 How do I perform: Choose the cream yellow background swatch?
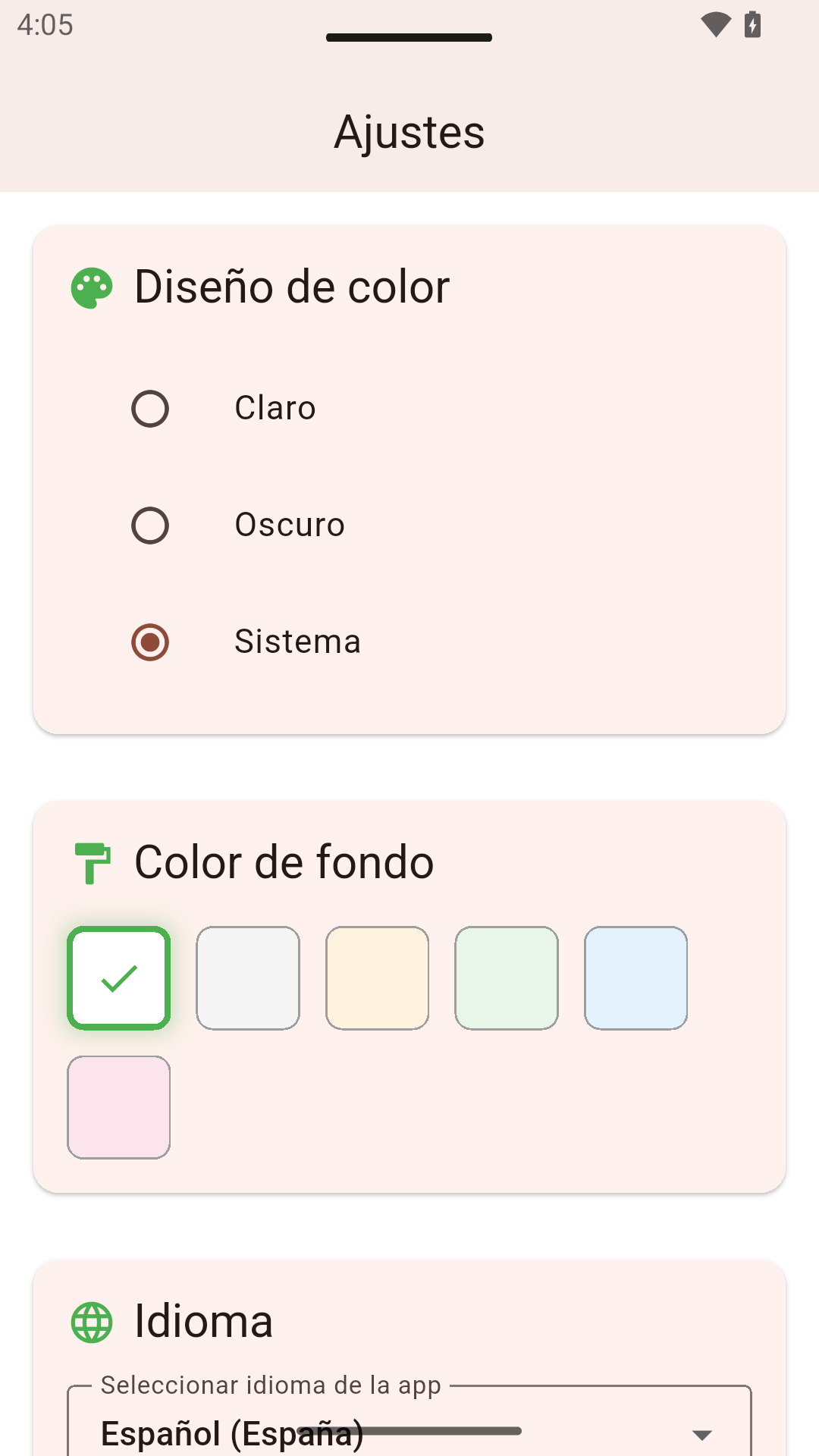pyautogui.click(x=378, y=978)
